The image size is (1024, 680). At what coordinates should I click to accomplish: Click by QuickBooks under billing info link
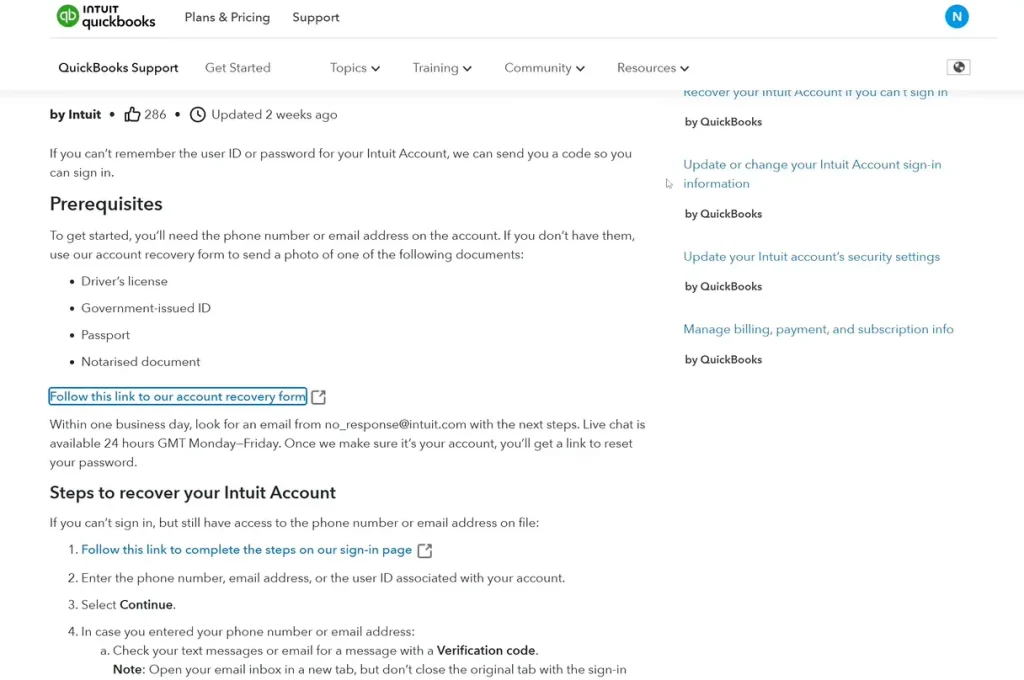tap(723, 360)
